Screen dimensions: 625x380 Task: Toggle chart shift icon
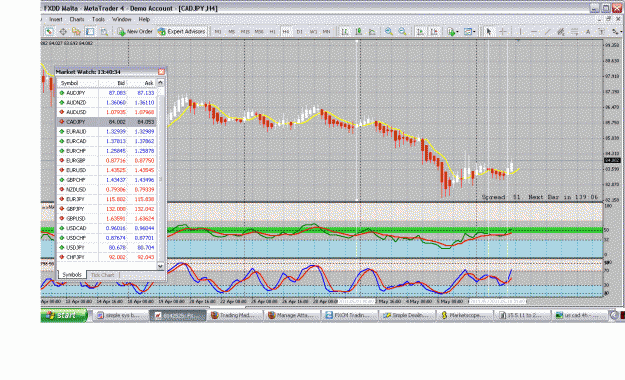[434, 32]
